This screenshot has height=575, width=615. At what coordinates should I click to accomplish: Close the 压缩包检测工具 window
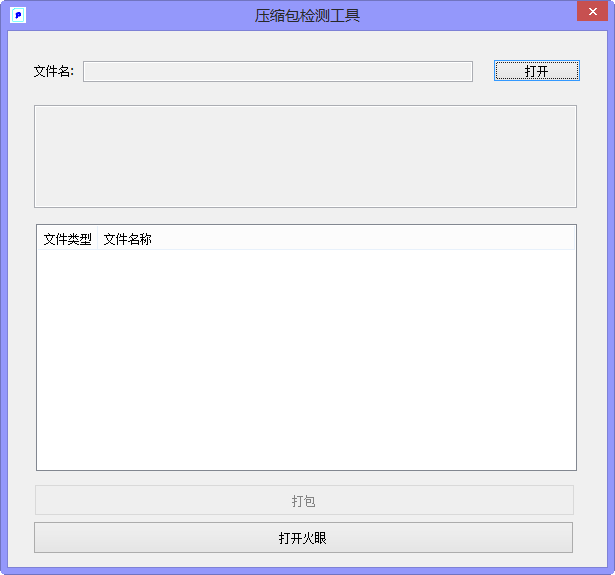590,13
